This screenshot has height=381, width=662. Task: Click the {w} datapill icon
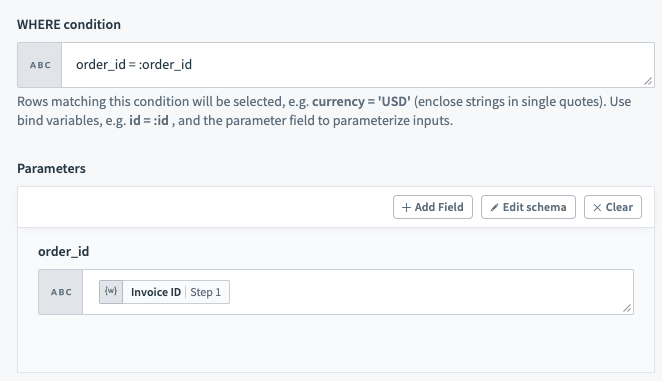click(x=111, y=292)
